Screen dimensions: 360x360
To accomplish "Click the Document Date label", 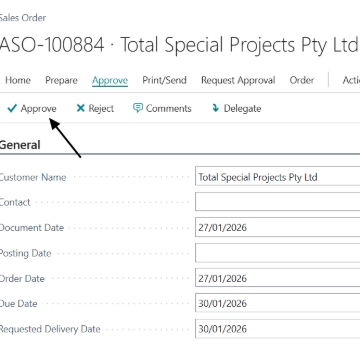I will coord(32,228).
